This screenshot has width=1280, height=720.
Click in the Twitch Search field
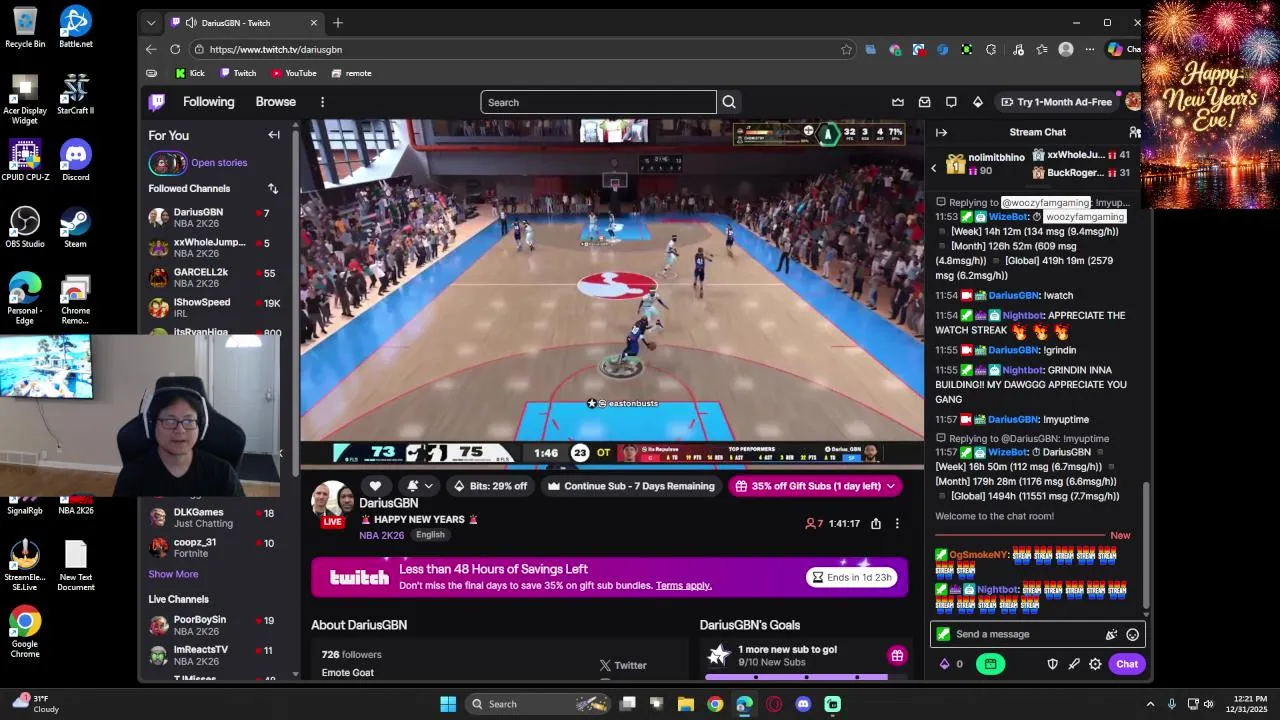[598, 102]
